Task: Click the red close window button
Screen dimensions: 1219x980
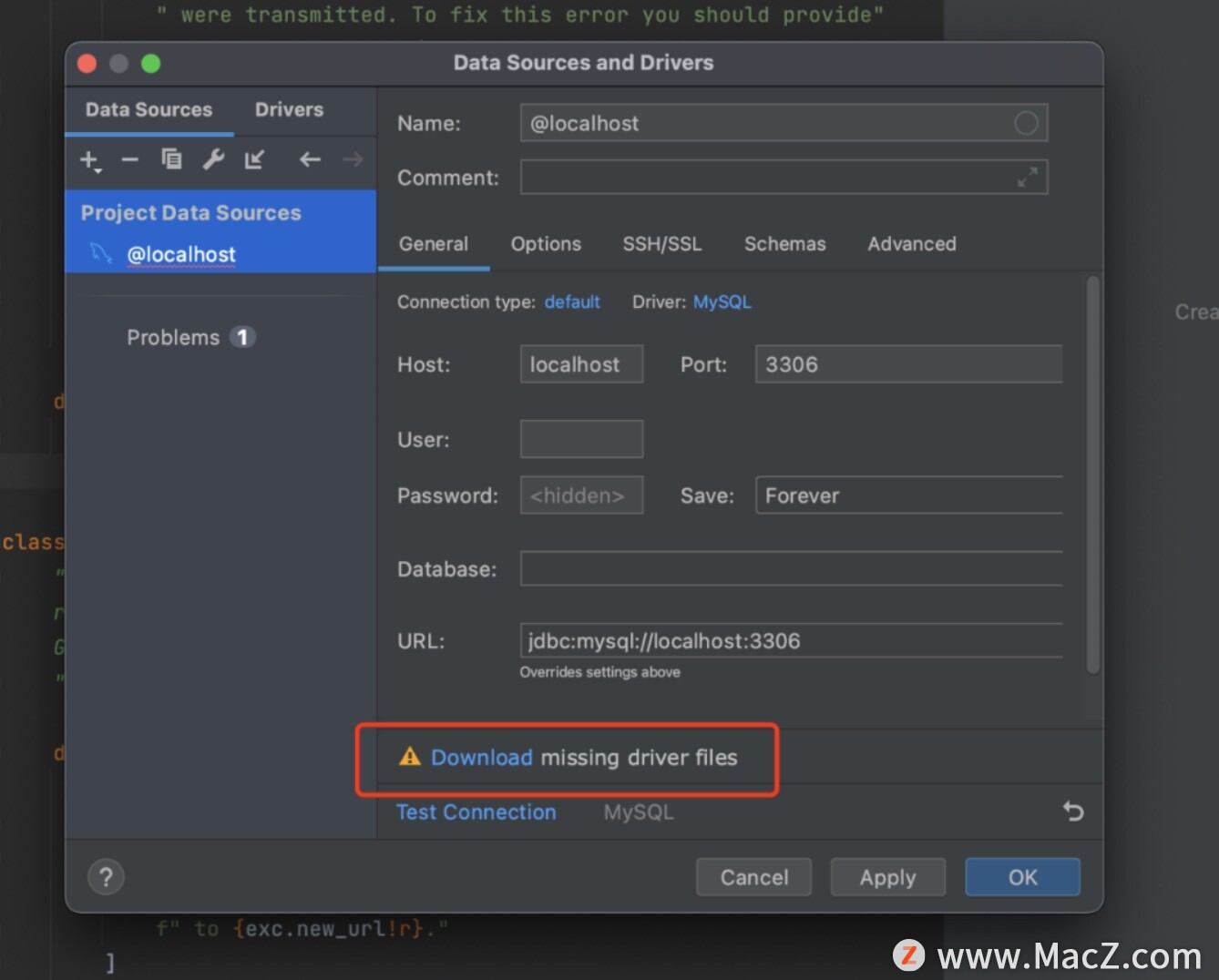Action: click(87, 63)
